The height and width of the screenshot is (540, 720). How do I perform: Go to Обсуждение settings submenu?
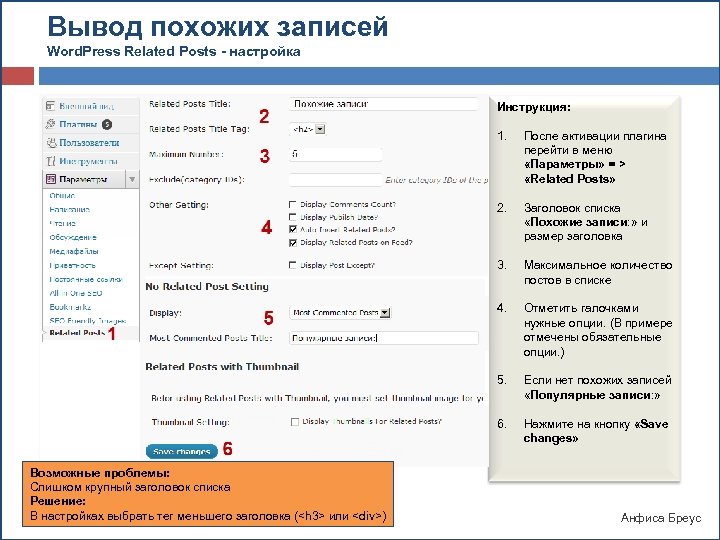coord(73,237)
